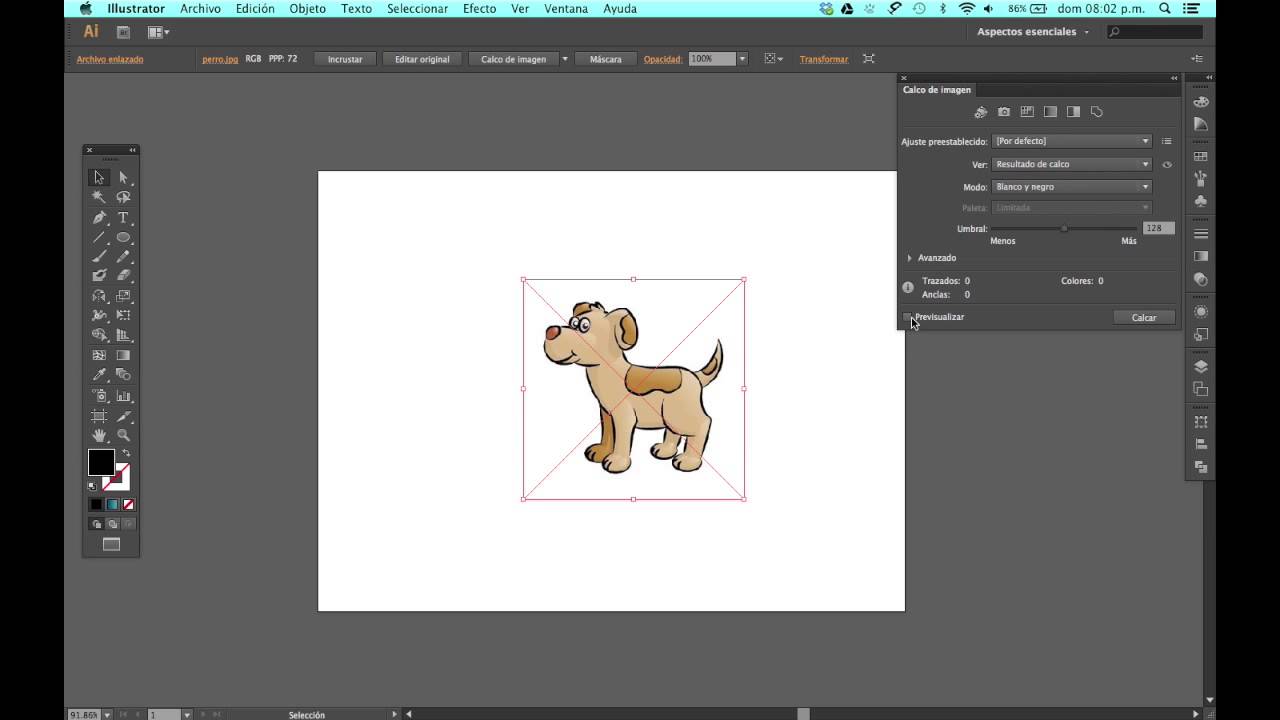Image resolution: width=1280 pixels, height=720 pixels.
Task: Pick the Eyedropper tool
Action: coord(99,375)
